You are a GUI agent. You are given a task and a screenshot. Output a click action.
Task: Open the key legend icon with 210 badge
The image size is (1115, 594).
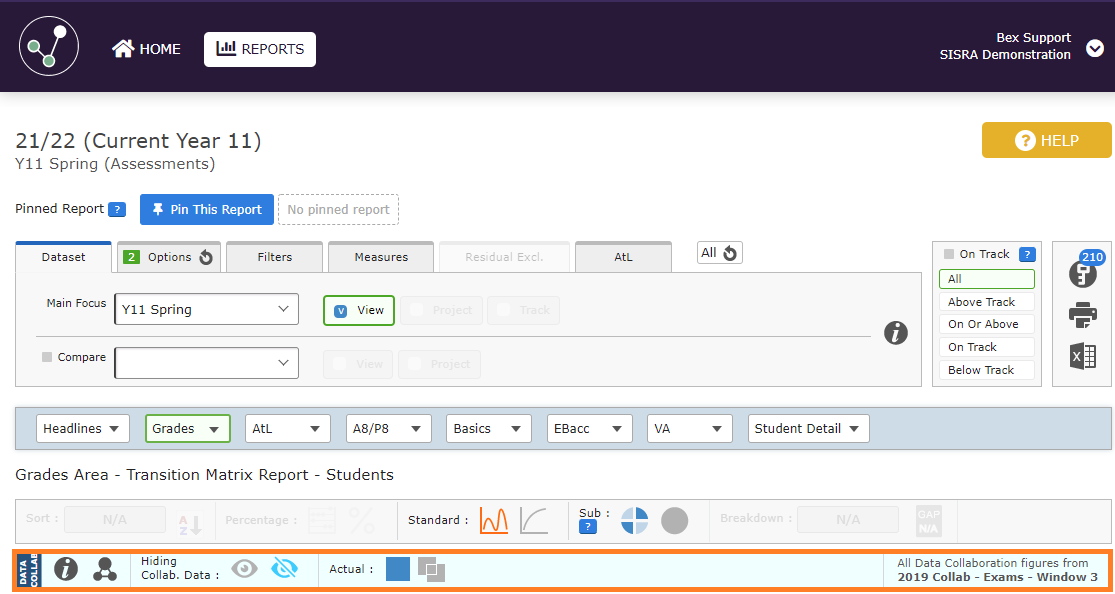click(x=1084, y=272)
